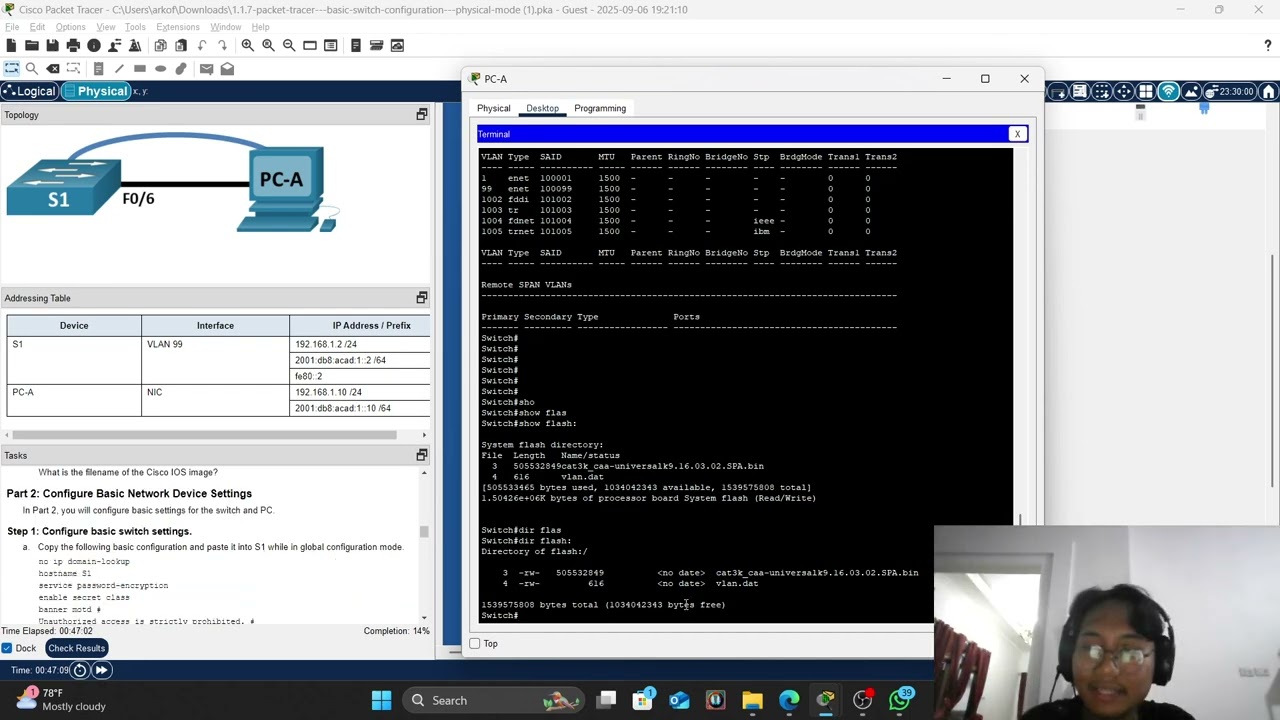The width and height of the screenshot is (1280, 720).
Task: Close the Terminal with X button
Action: (x=1017, y=134)
